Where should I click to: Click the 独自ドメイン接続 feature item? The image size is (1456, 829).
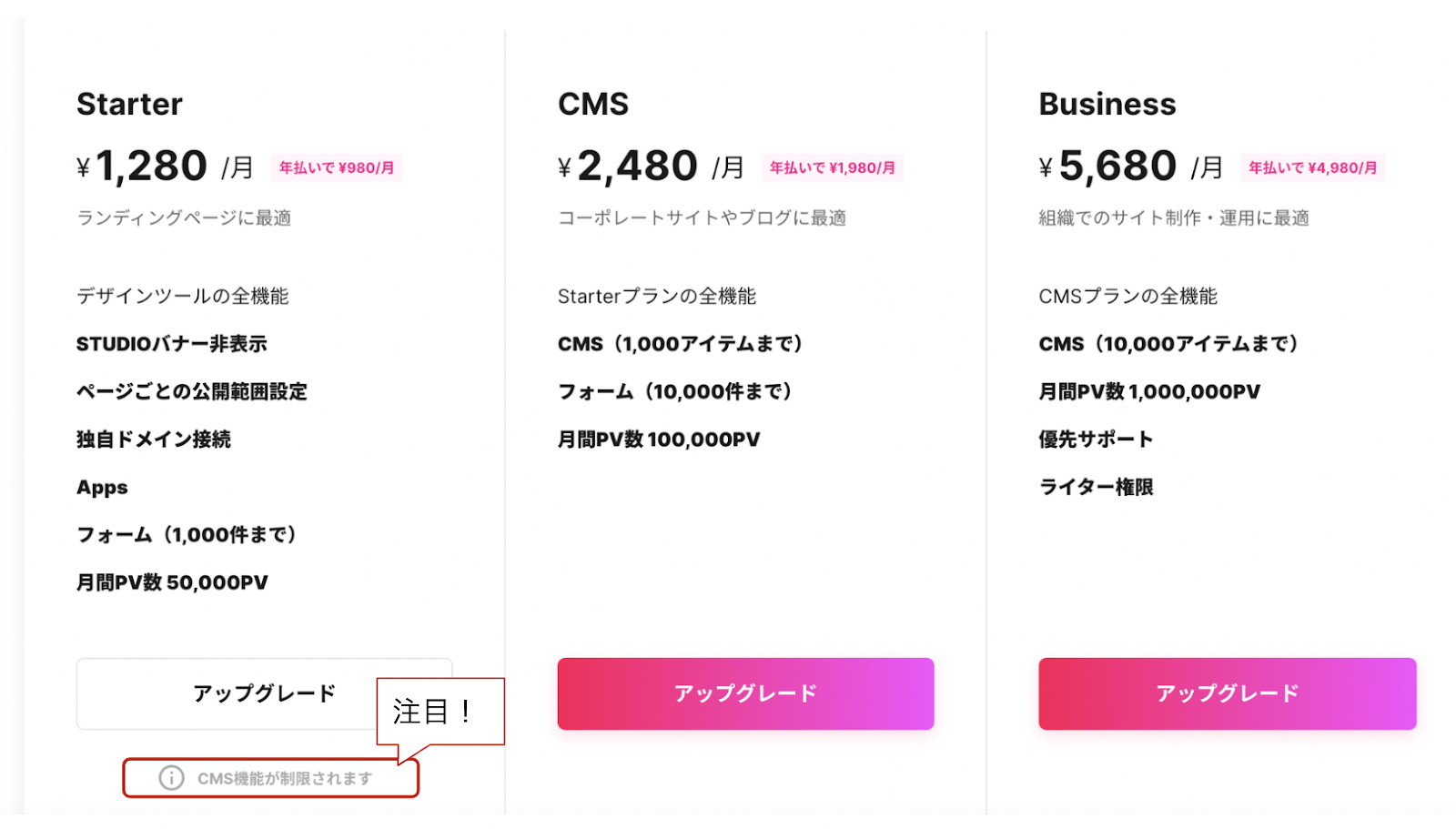(x=154, y=440)
